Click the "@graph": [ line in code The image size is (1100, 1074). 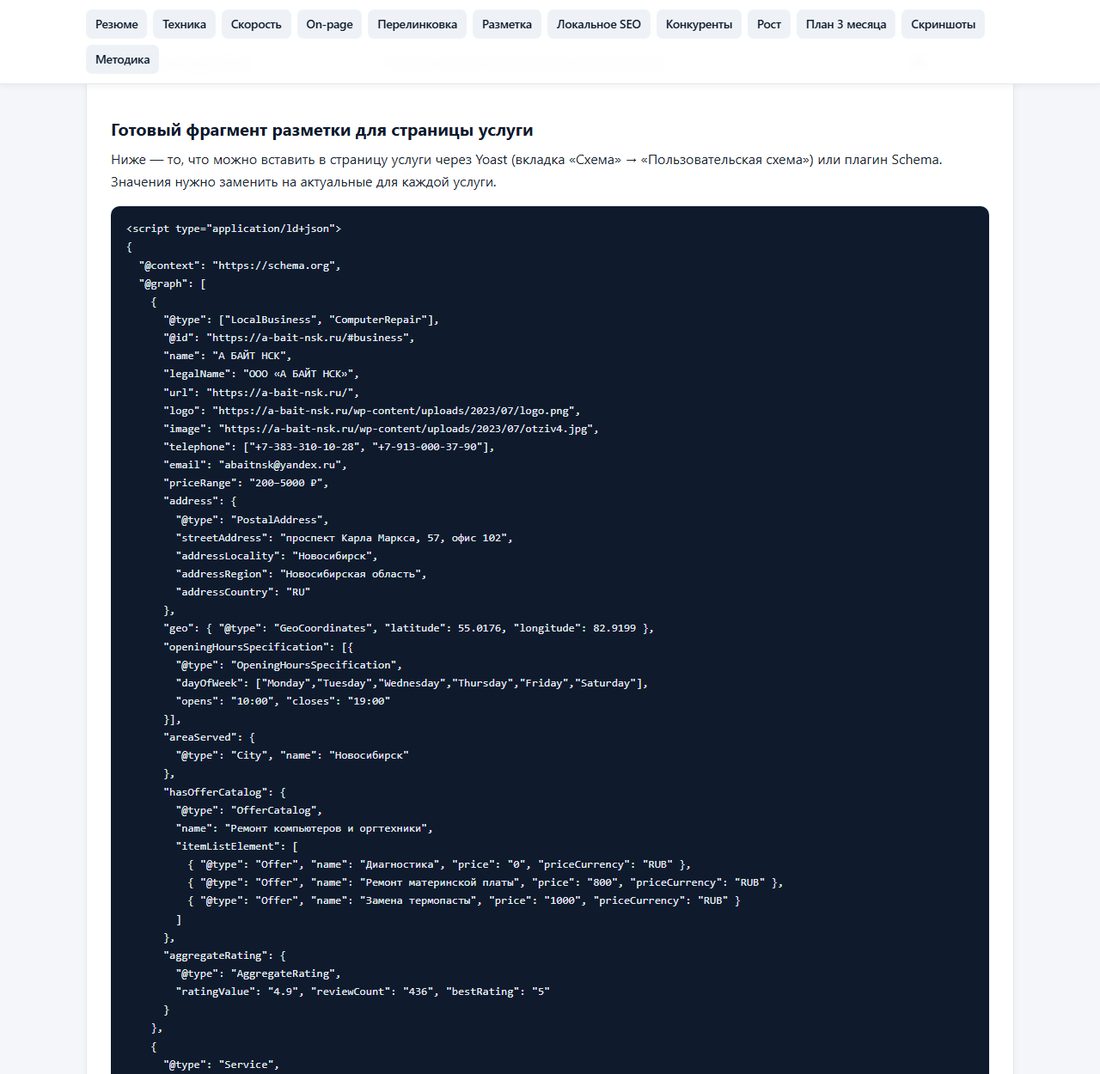coord(172,283)
